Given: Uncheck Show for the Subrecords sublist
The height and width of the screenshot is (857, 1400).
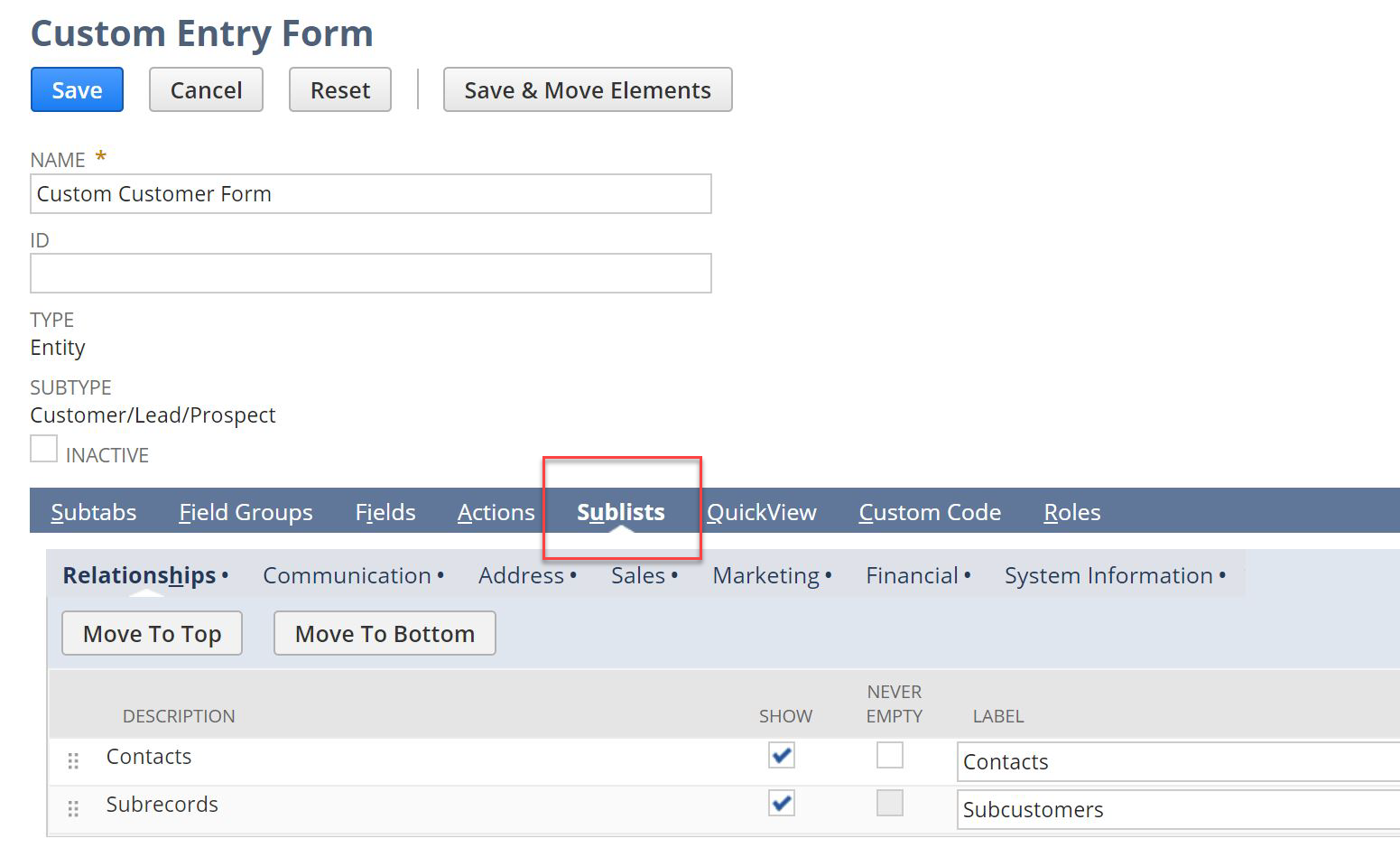Looking at the screenshot, I should point(782,803).
